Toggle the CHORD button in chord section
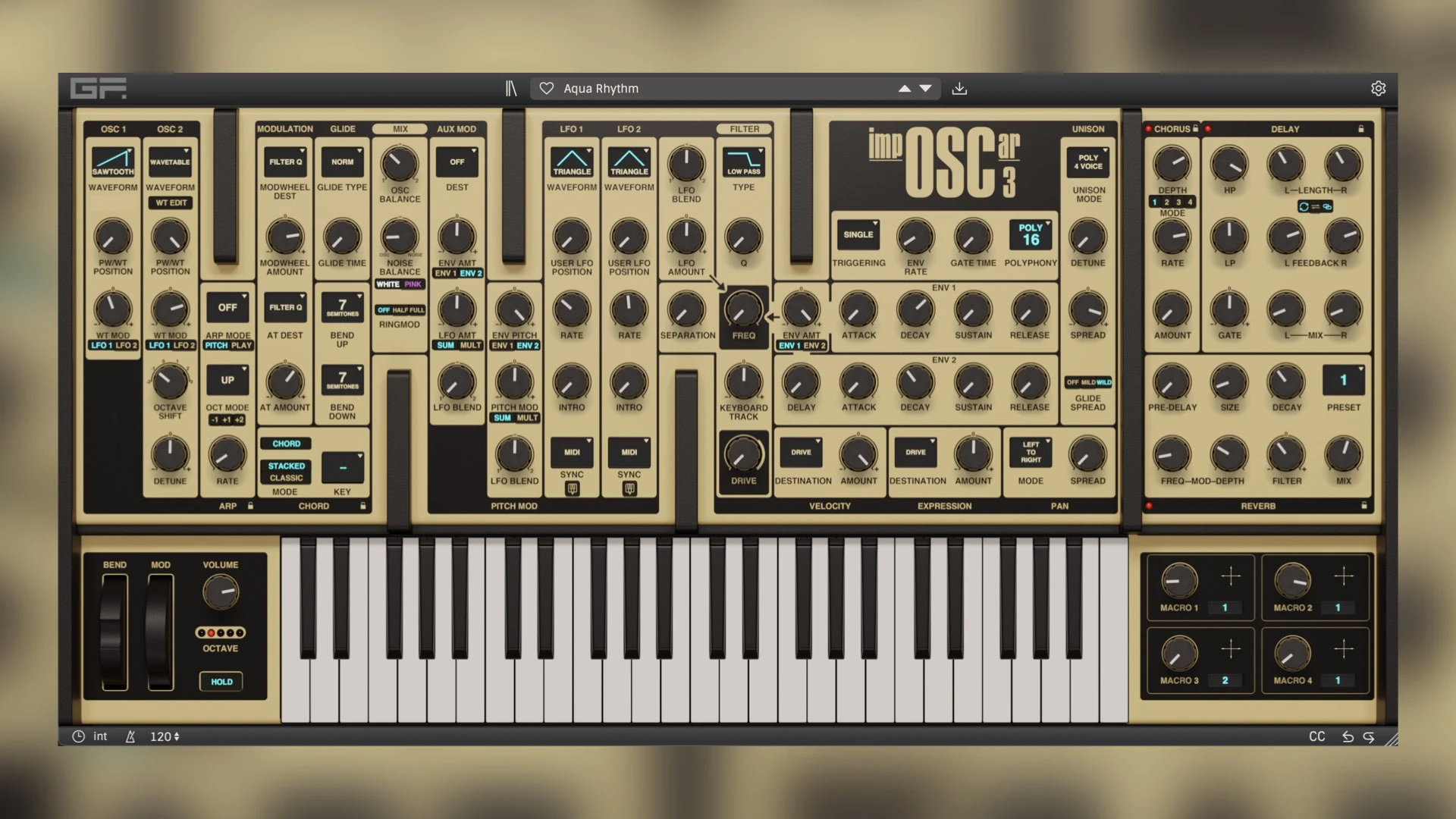Screen dimensions: 1456x819 click(286, 444)
